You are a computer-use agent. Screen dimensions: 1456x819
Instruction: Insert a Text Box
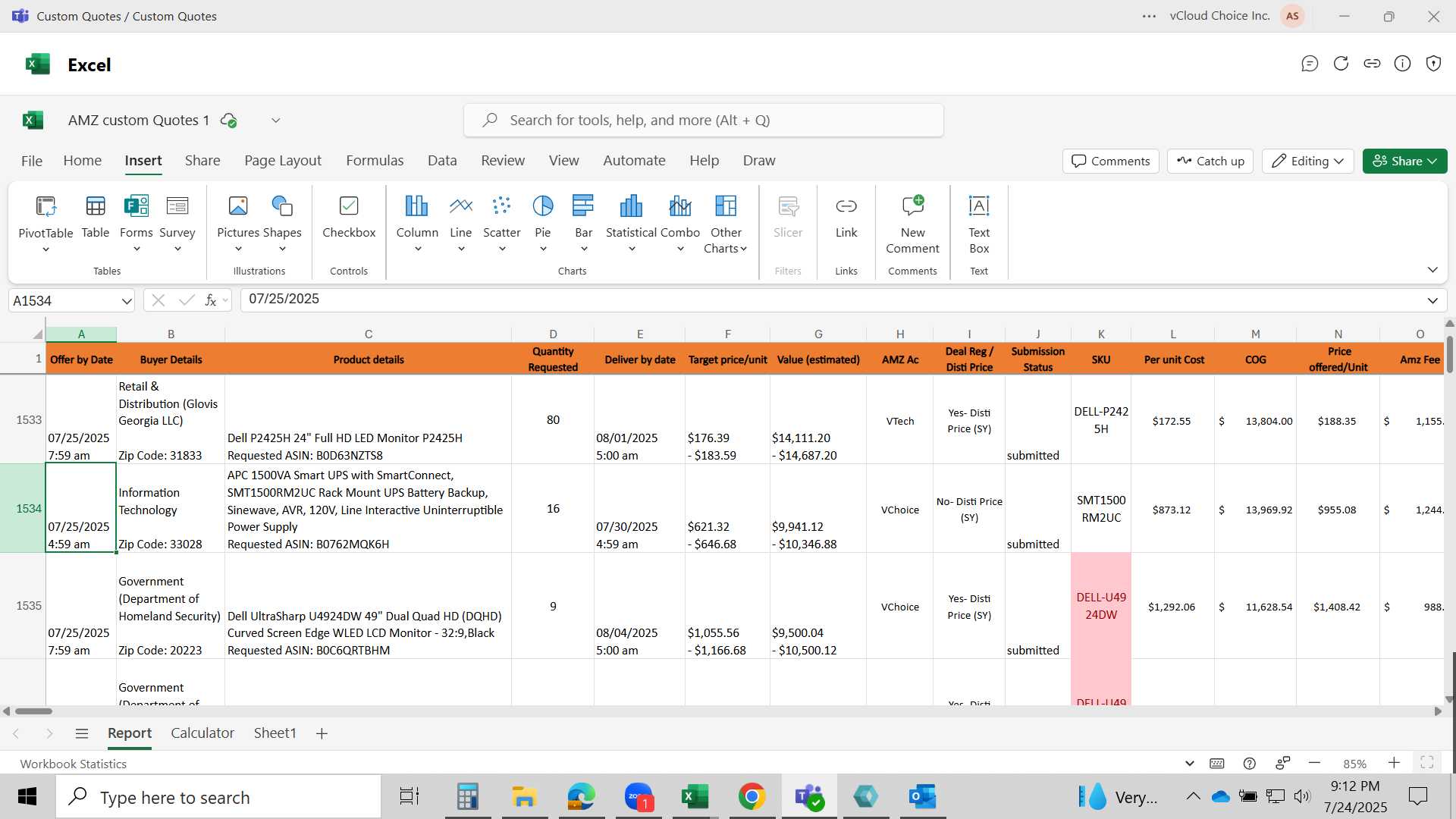click(979, 224)
